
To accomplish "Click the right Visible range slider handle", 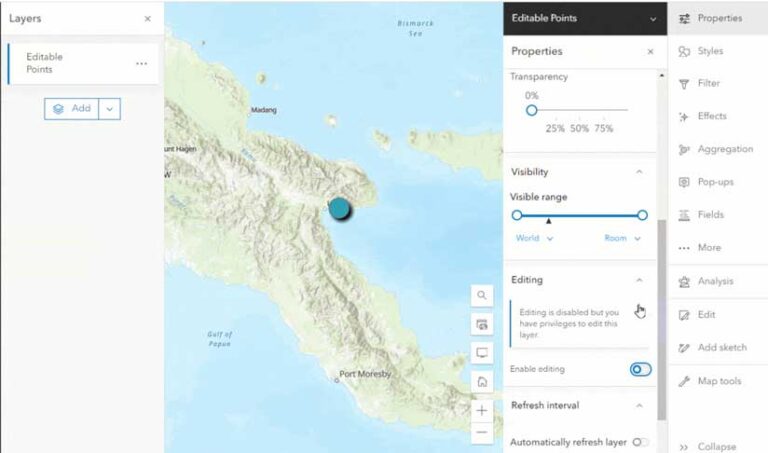I will 642,215.
